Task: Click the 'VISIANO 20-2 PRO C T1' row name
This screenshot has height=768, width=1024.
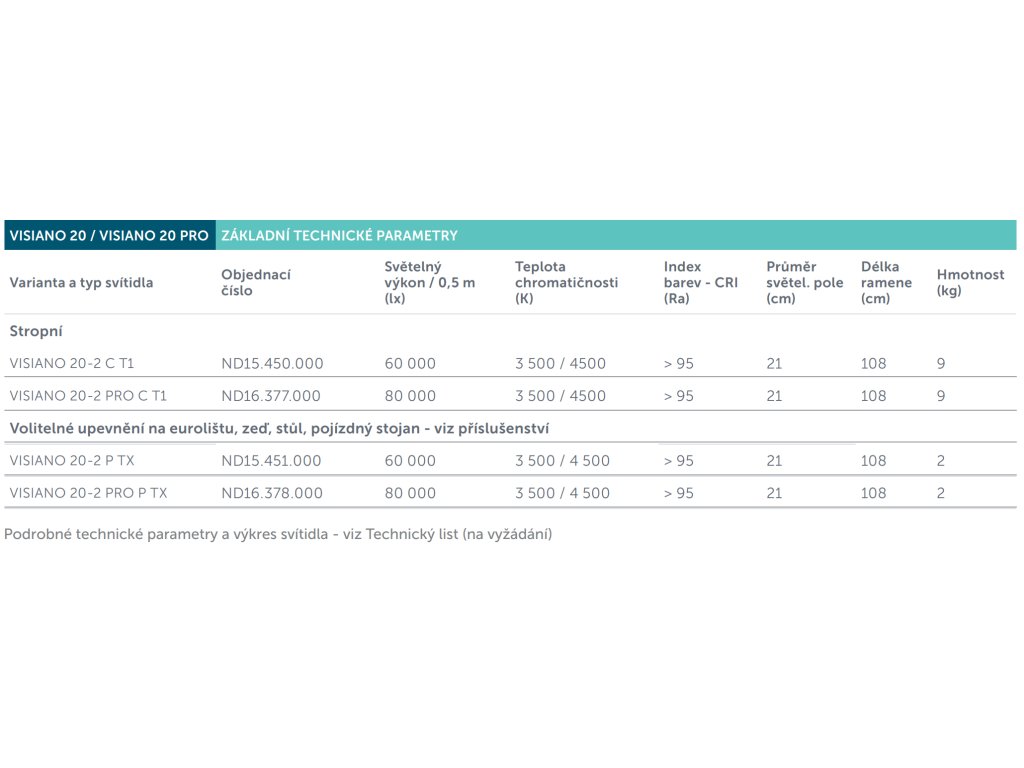Action: [88, 396]
